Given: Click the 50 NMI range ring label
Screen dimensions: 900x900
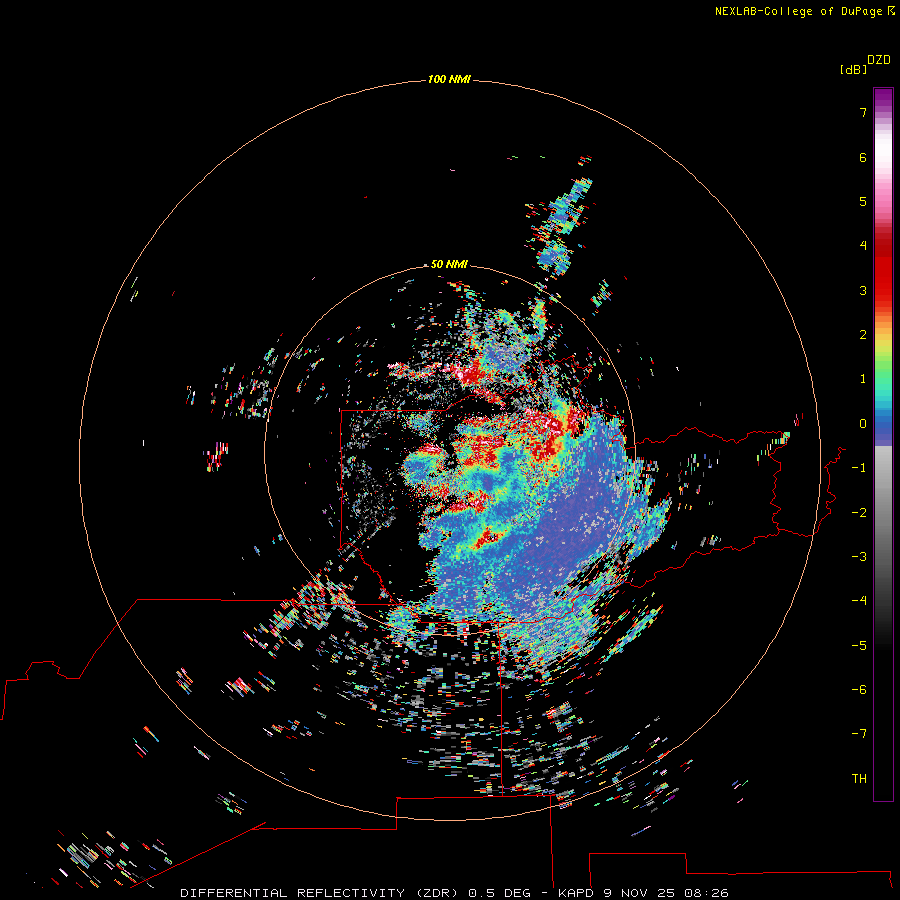Looking at the screenshot, I should (x=449, y=264).
